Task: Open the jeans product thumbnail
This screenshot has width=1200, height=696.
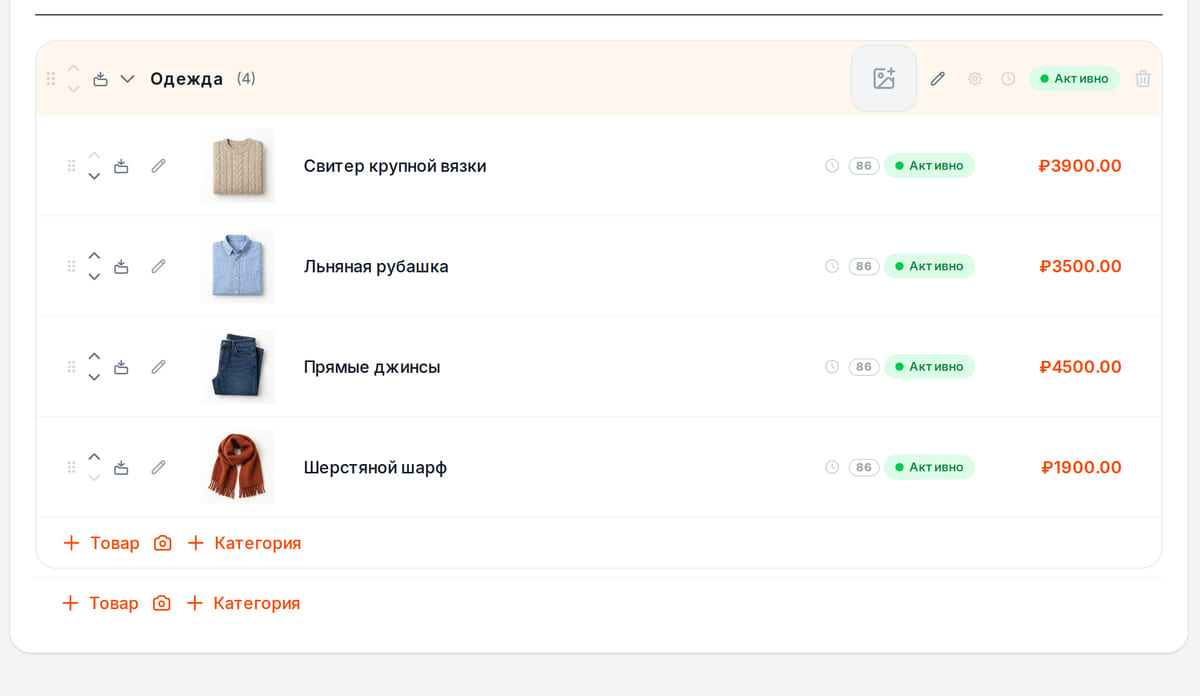Action: tap(237, 367)
